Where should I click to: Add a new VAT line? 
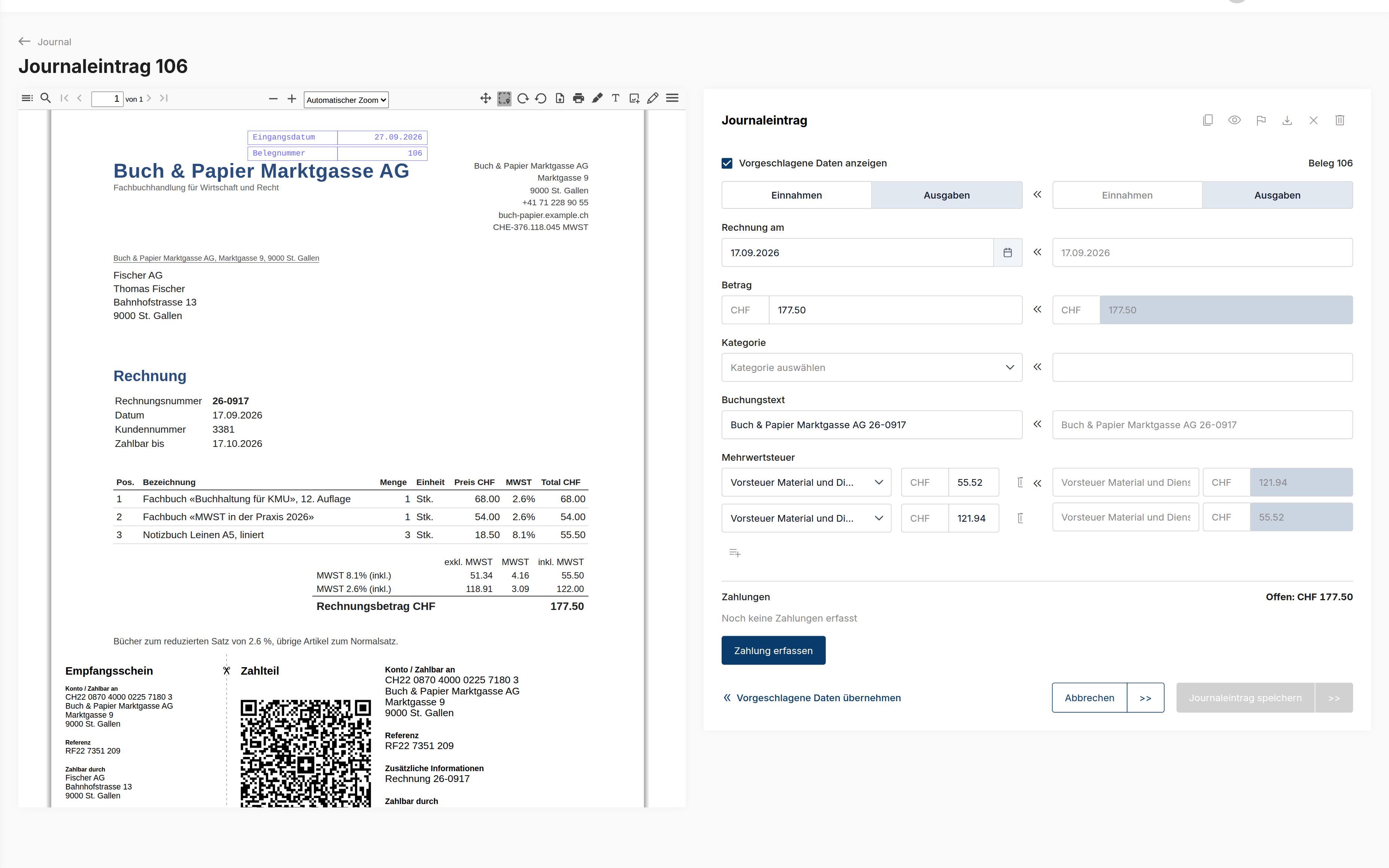(x=735, y=553)
